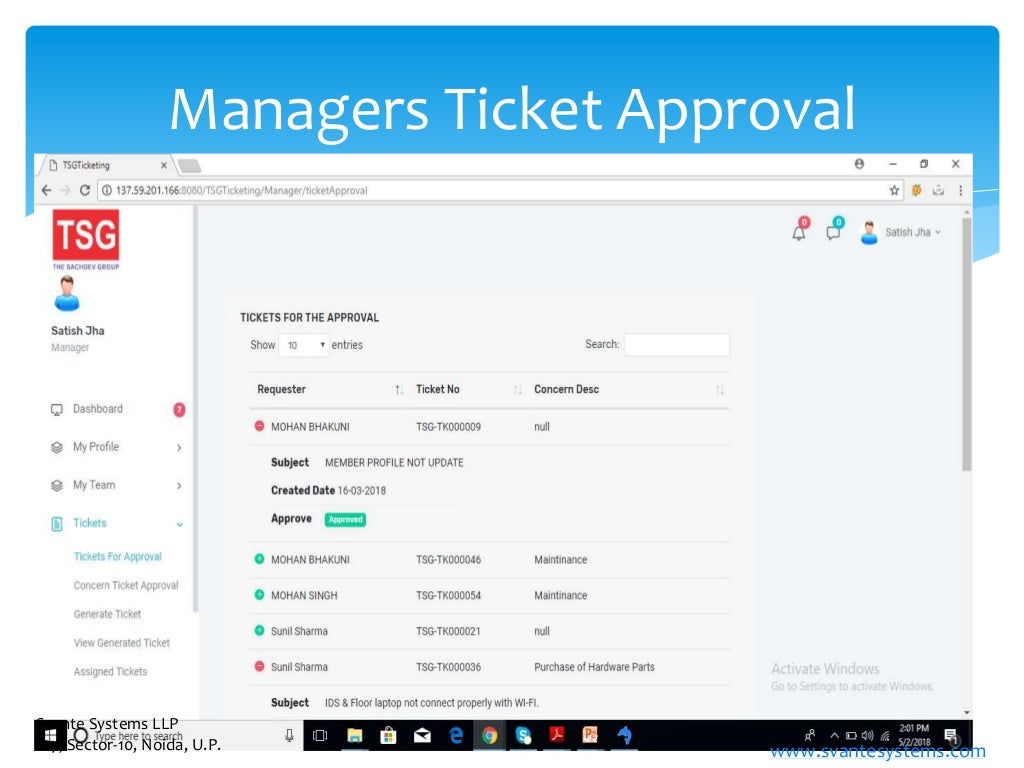Switch to the TSGTicketing browser tab
The image size is (1024, 768).
104,165
